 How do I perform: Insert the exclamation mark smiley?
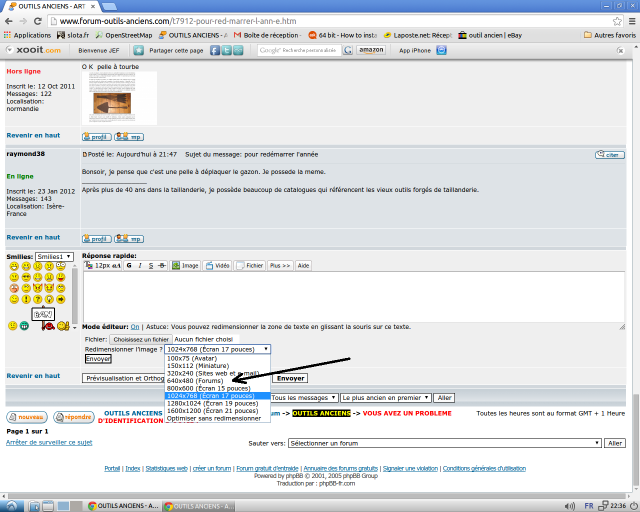(26, 299)
